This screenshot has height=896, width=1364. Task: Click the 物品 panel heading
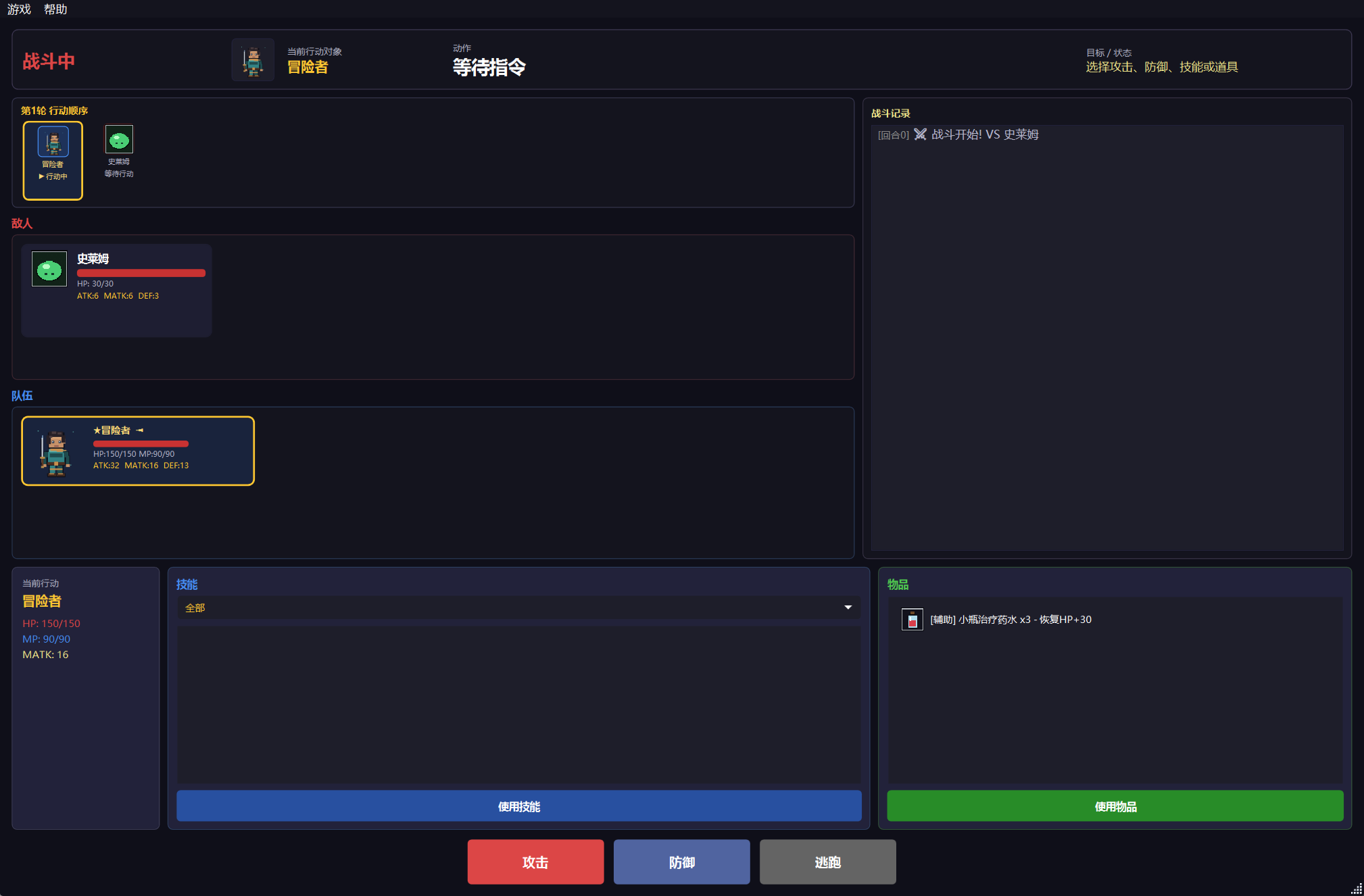click(898, 584)
